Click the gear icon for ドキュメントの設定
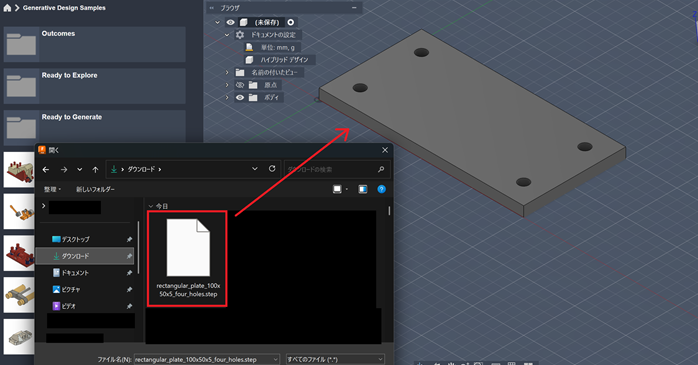698x365 pixels. pos(240,35)
